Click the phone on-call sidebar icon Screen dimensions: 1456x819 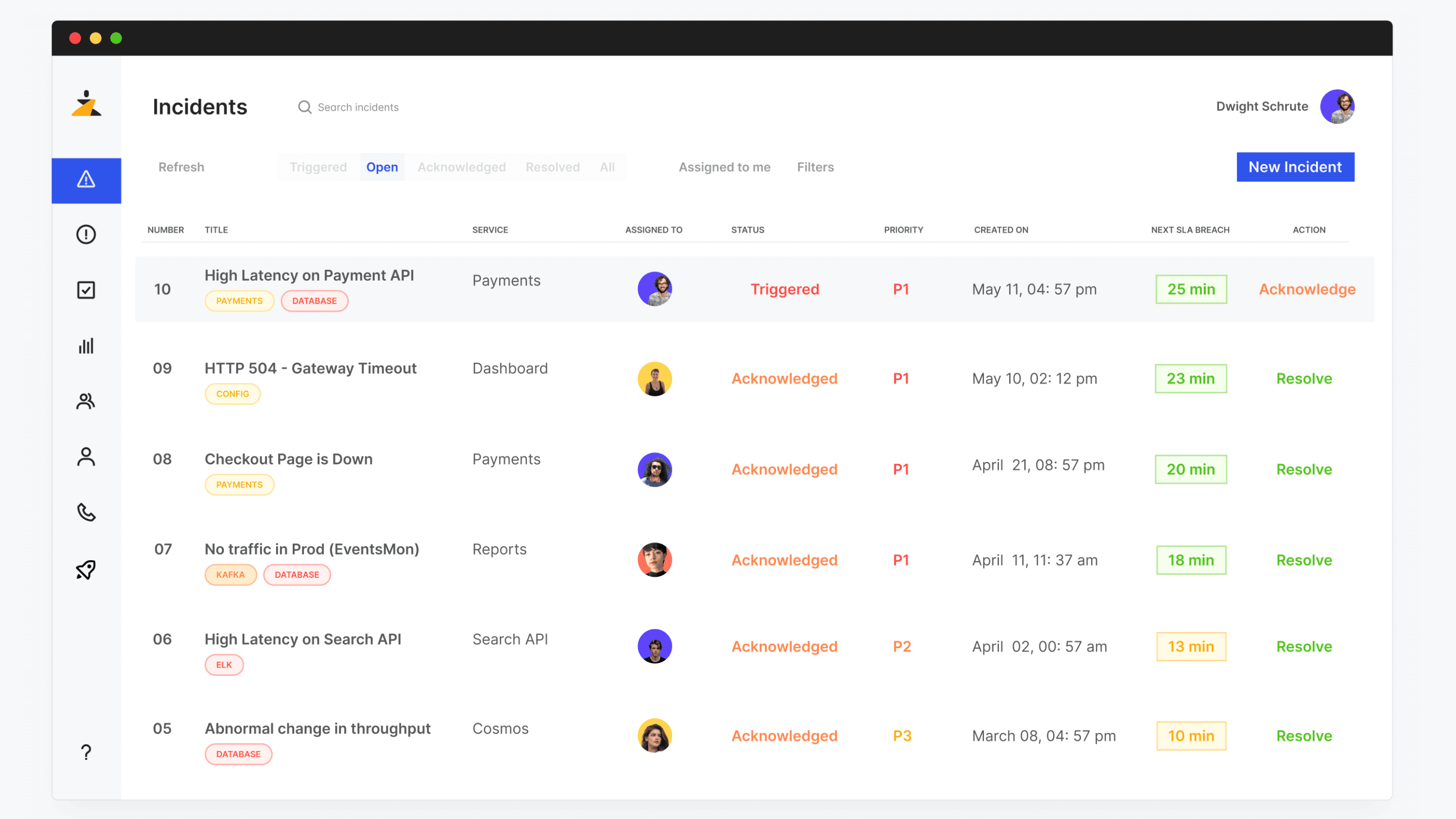coord(86,512)
